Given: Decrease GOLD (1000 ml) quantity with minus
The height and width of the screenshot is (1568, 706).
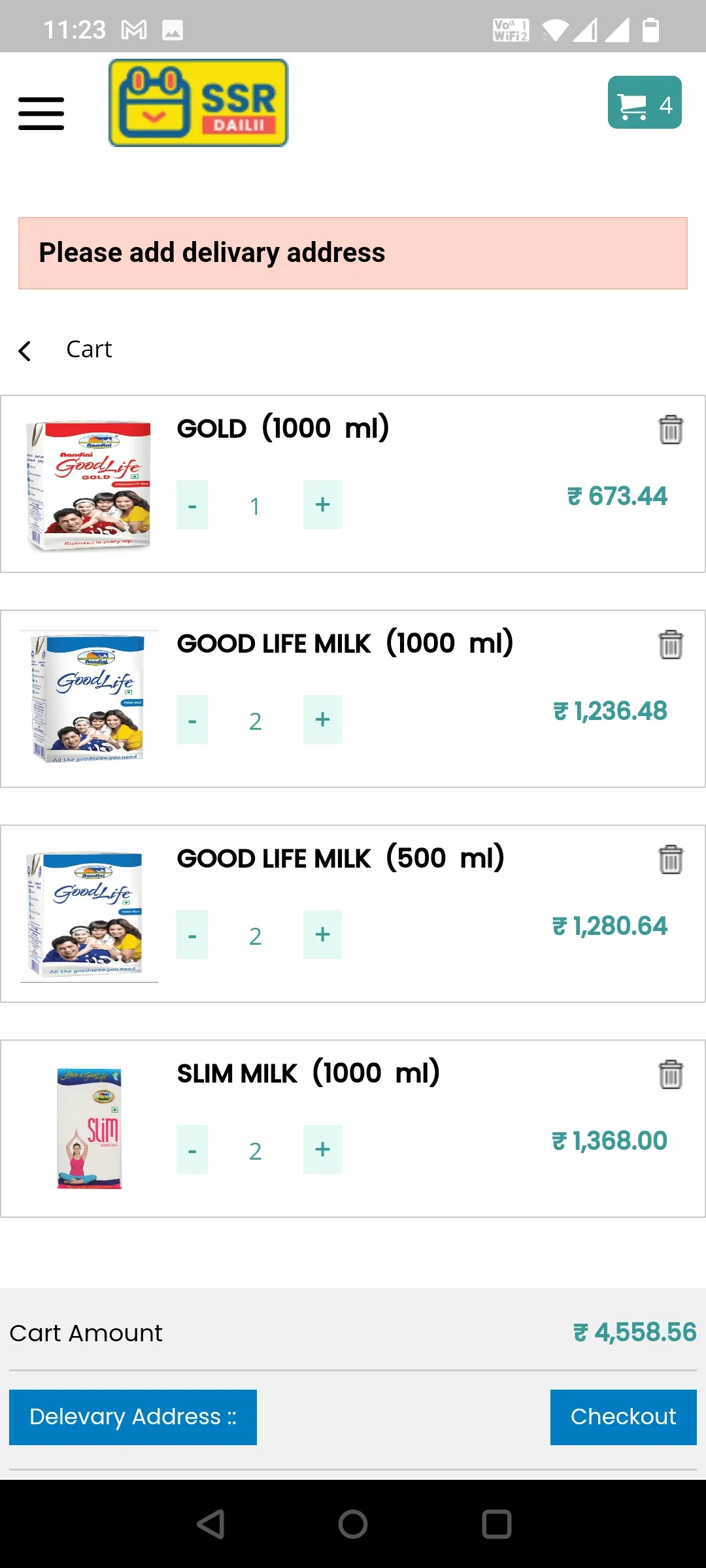Looking at the screenshot, I should [x=192, y=505].
